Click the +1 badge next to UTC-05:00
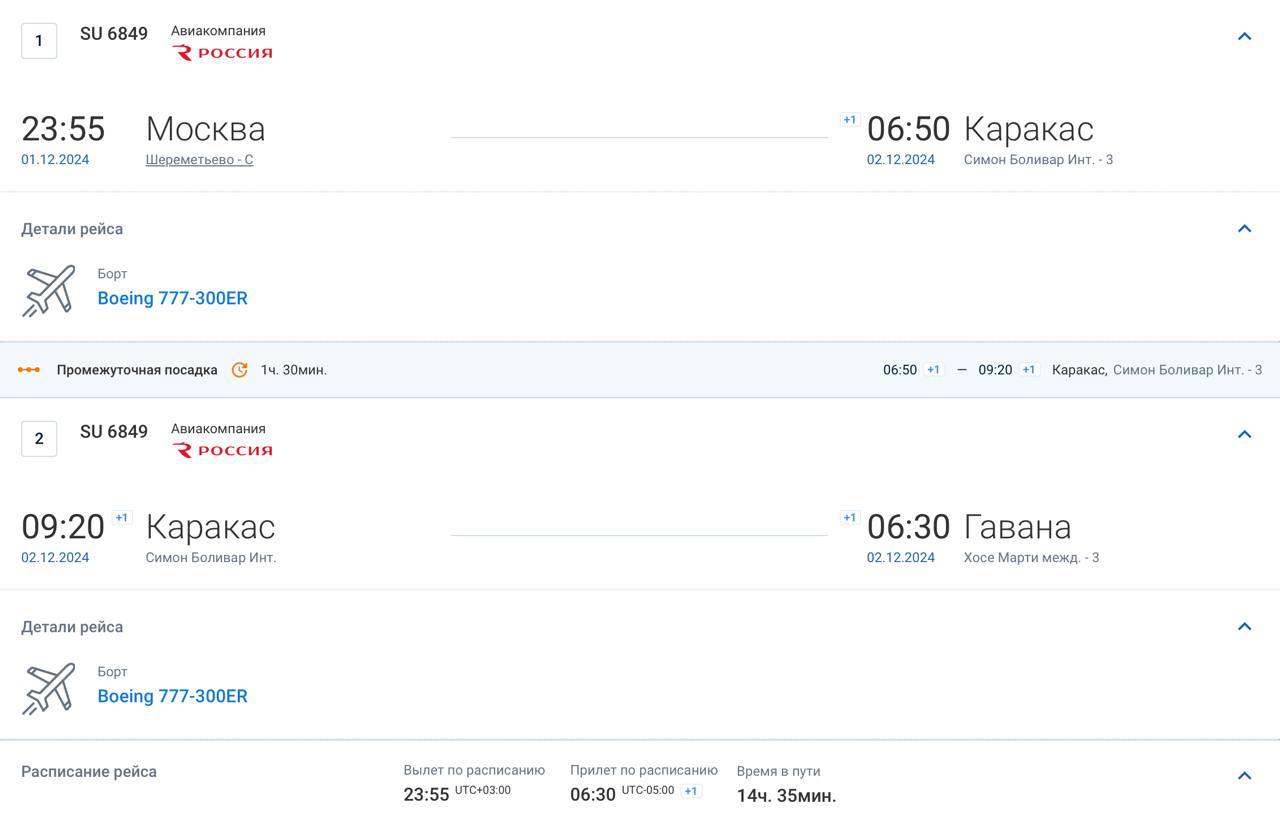Image resolution: width=1280 pixels, height=828 pixels. [x=690, y=791]
